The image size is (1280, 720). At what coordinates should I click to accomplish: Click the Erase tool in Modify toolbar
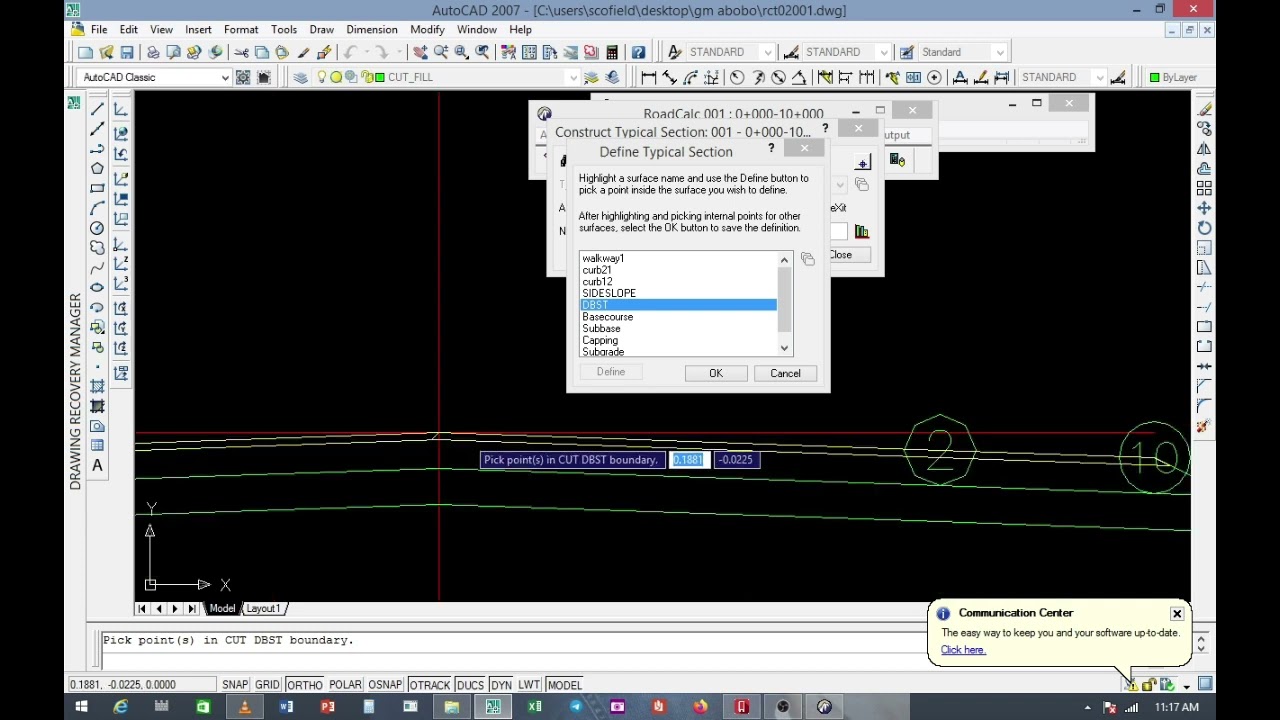point(1204,109)
